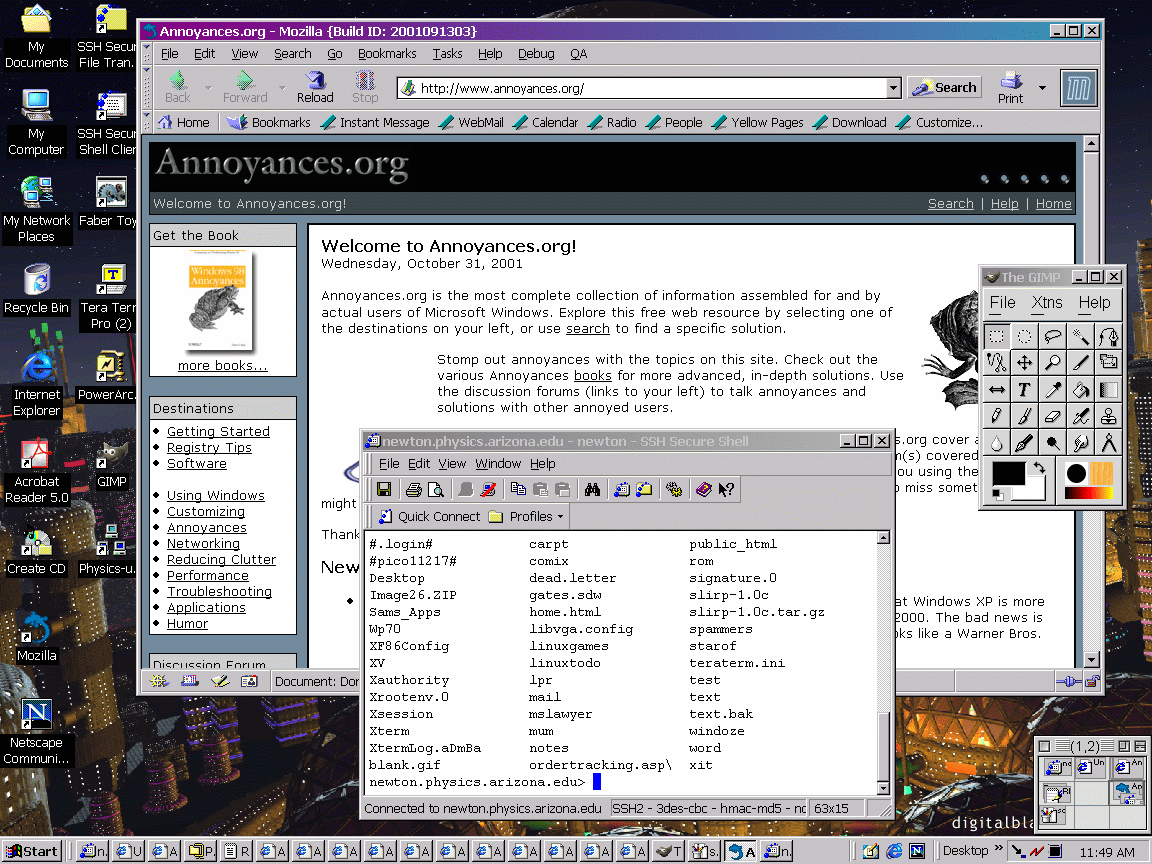Click the Reload button in Mozilla

[315, 87]
